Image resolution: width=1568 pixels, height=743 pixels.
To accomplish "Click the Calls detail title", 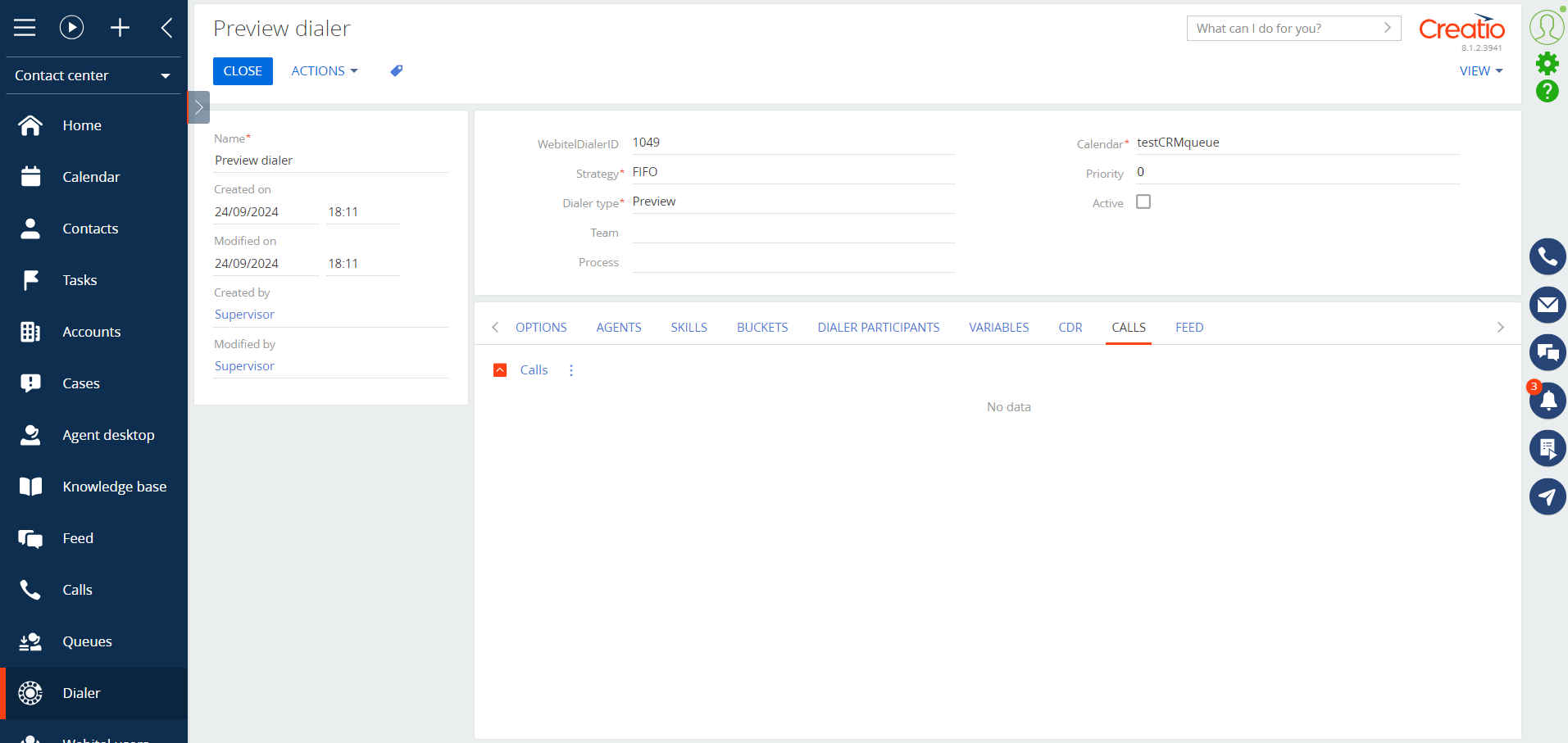I will click(x=534, y=370).
